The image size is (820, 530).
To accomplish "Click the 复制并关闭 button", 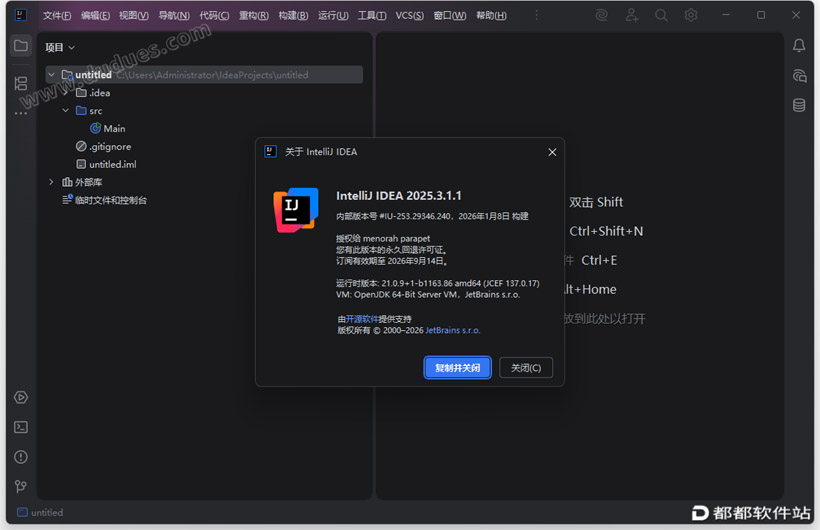I will (x=458, y=368).
